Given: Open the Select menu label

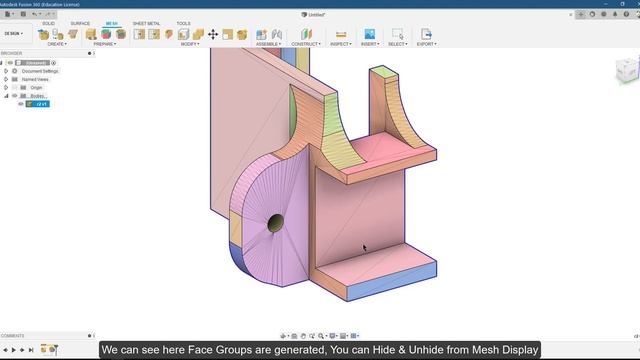Looking at the screenshot, I should point(398,44).
